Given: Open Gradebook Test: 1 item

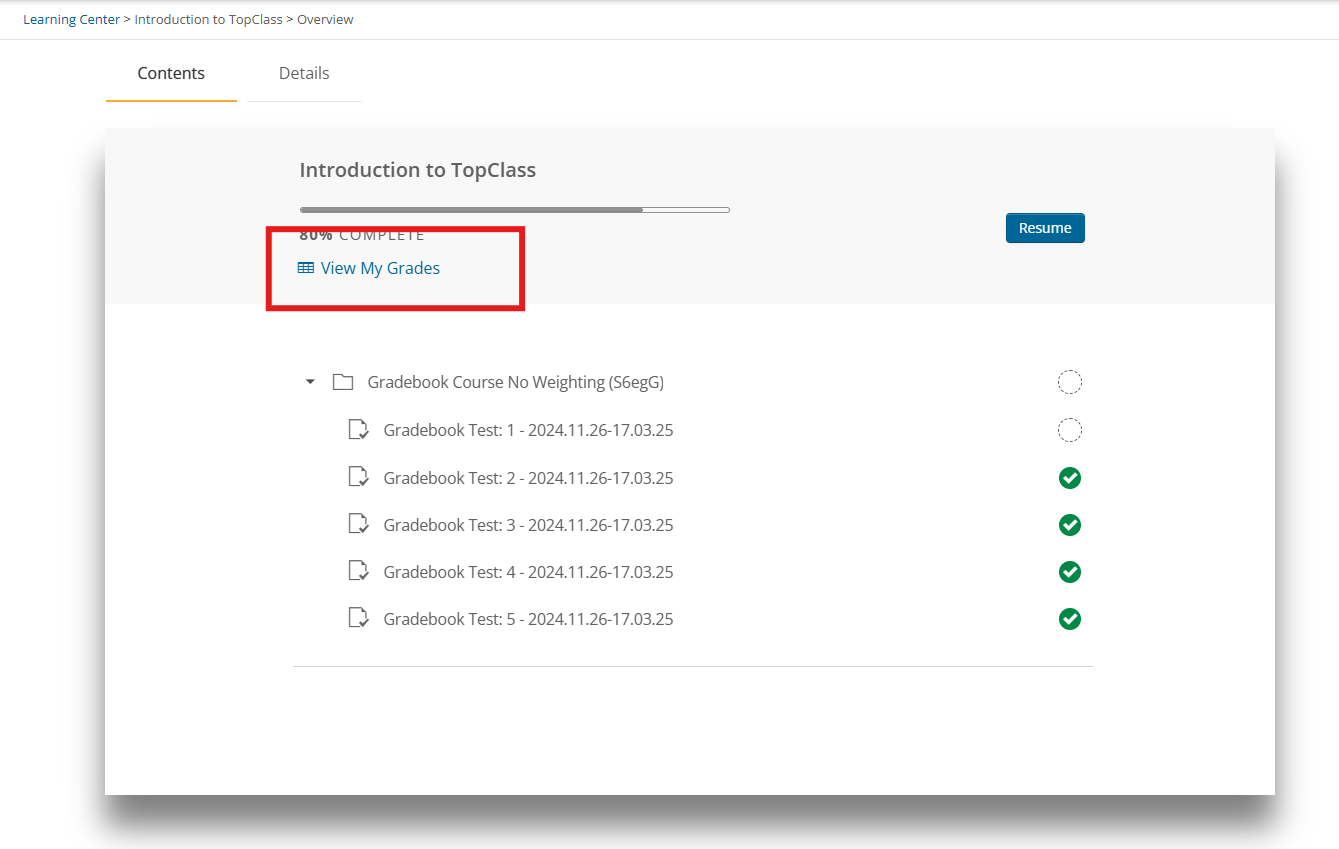Looking at the screenshot, I should (x=528, y=430).
